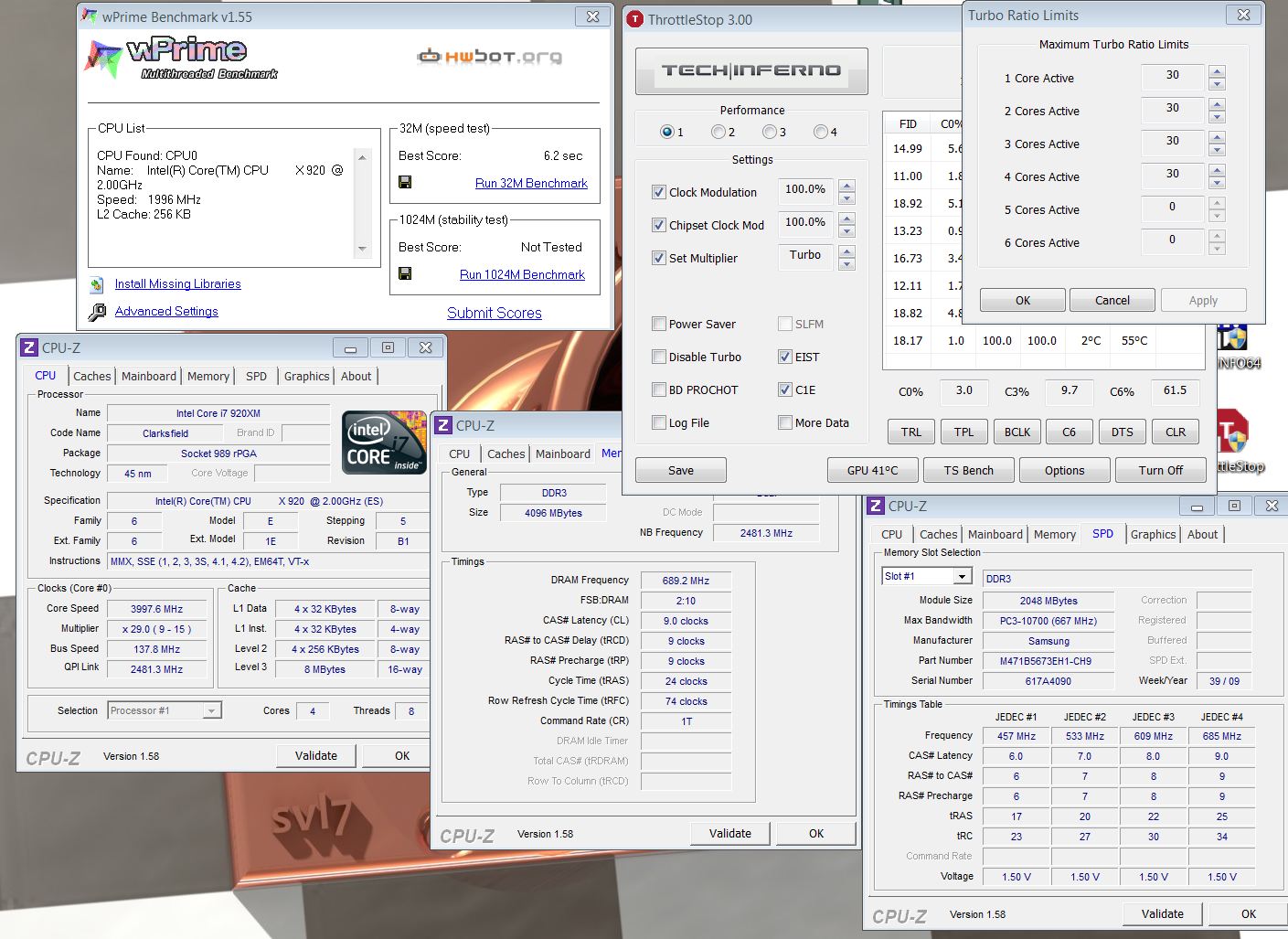Enable the Disable Turbo checkbox
The image size is (1288, 939).
(658, 357)
